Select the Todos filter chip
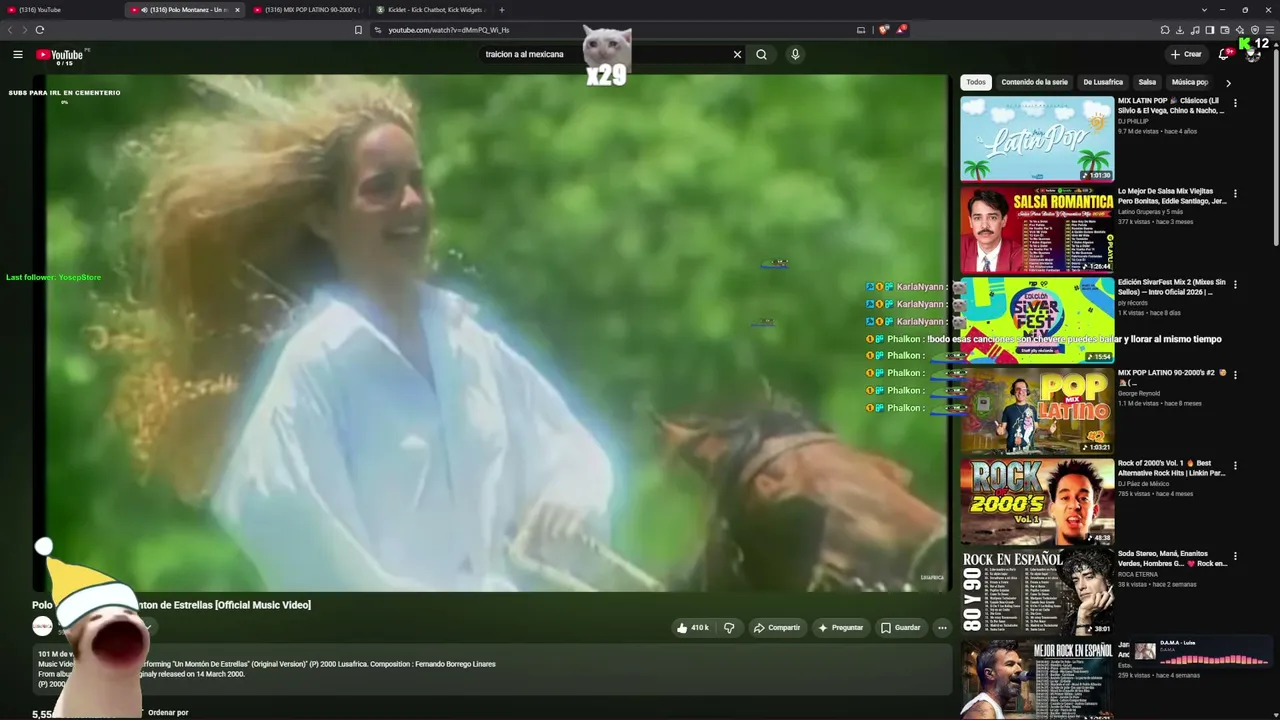 [x=976, y=82]
